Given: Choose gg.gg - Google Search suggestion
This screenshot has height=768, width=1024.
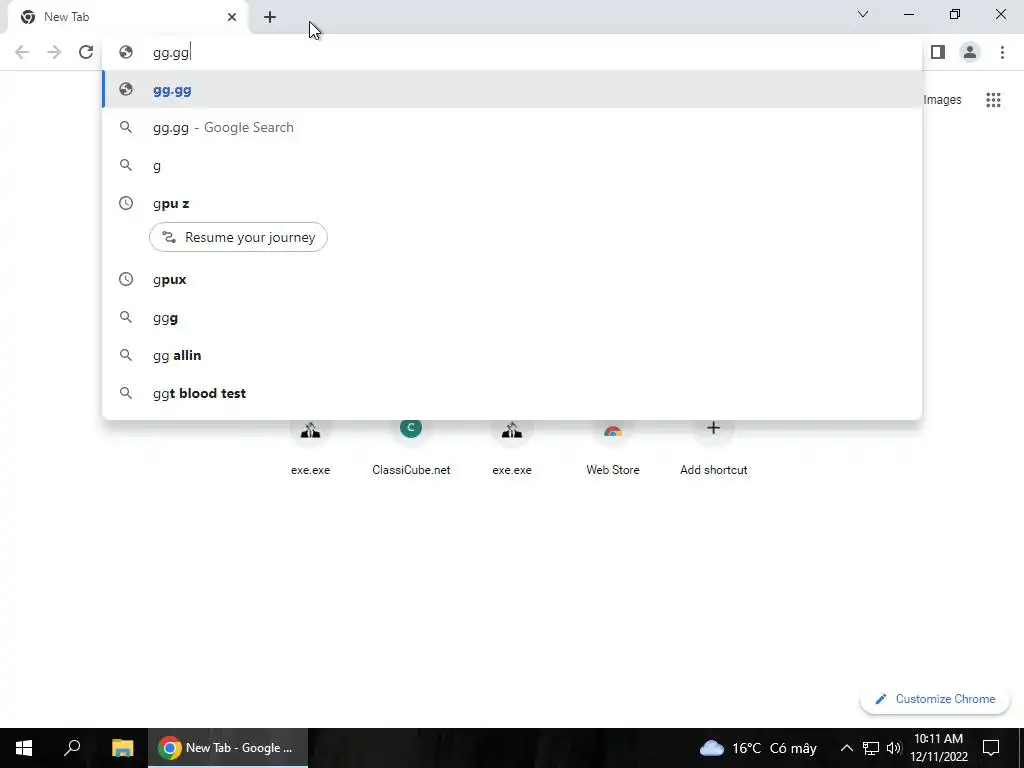Looking at the screenshot, I should pos(512,127).
